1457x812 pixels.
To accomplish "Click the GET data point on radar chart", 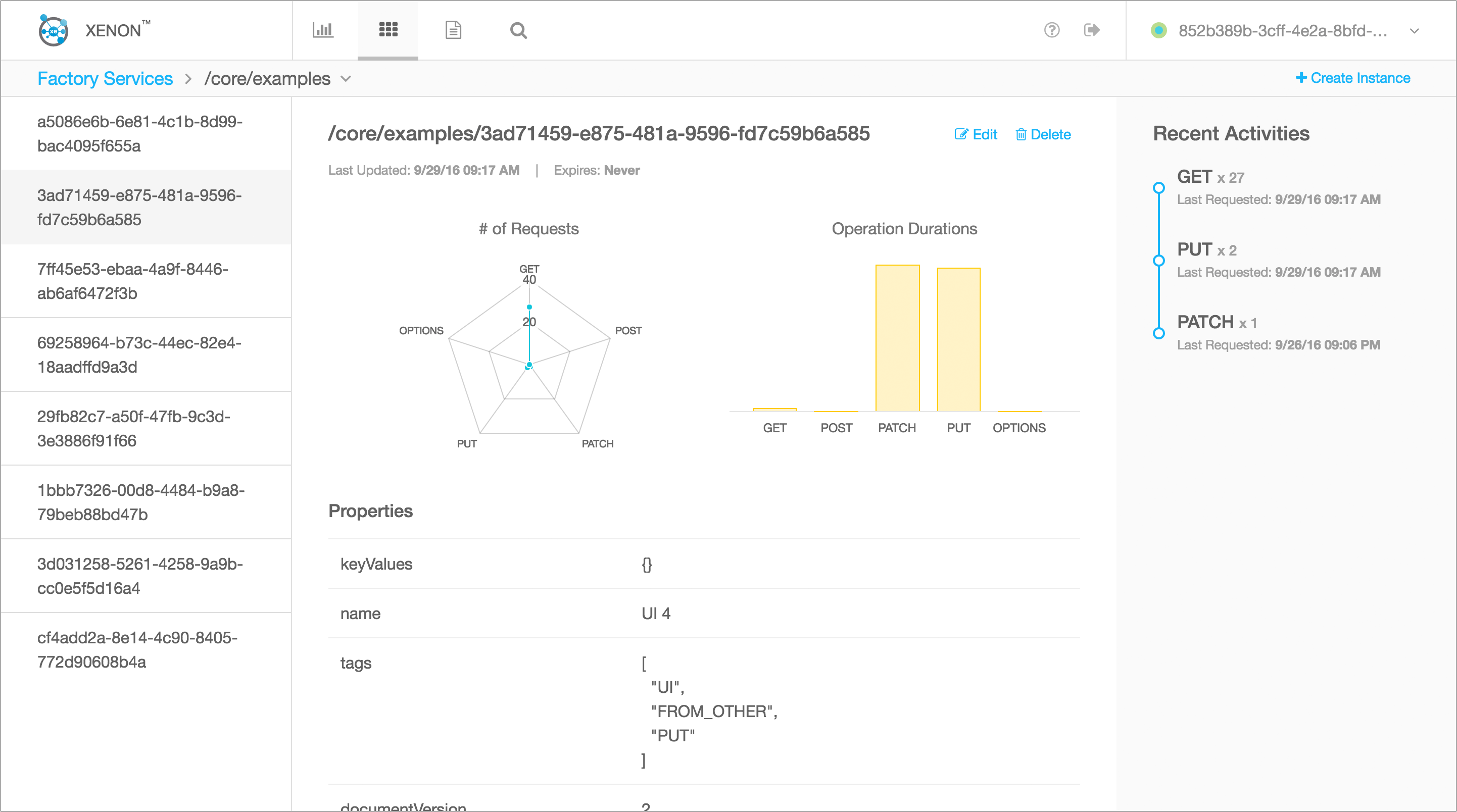I will coord(529,307).
